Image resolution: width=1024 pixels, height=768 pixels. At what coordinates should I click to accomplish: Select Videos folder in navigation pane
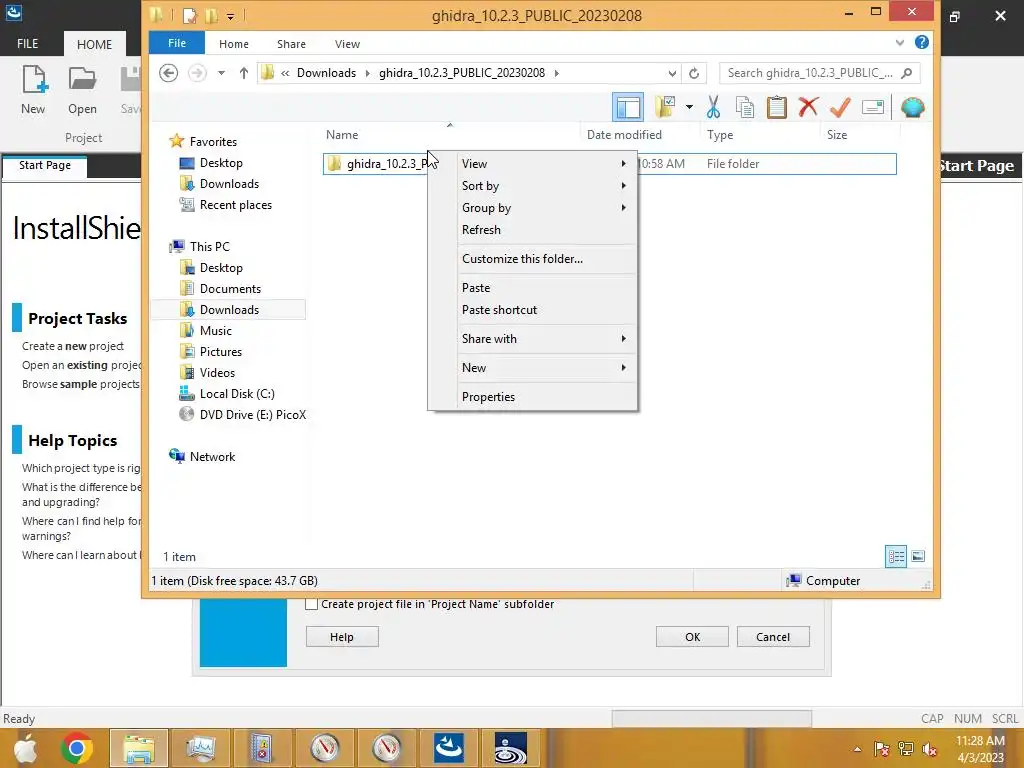coord(217,373)
